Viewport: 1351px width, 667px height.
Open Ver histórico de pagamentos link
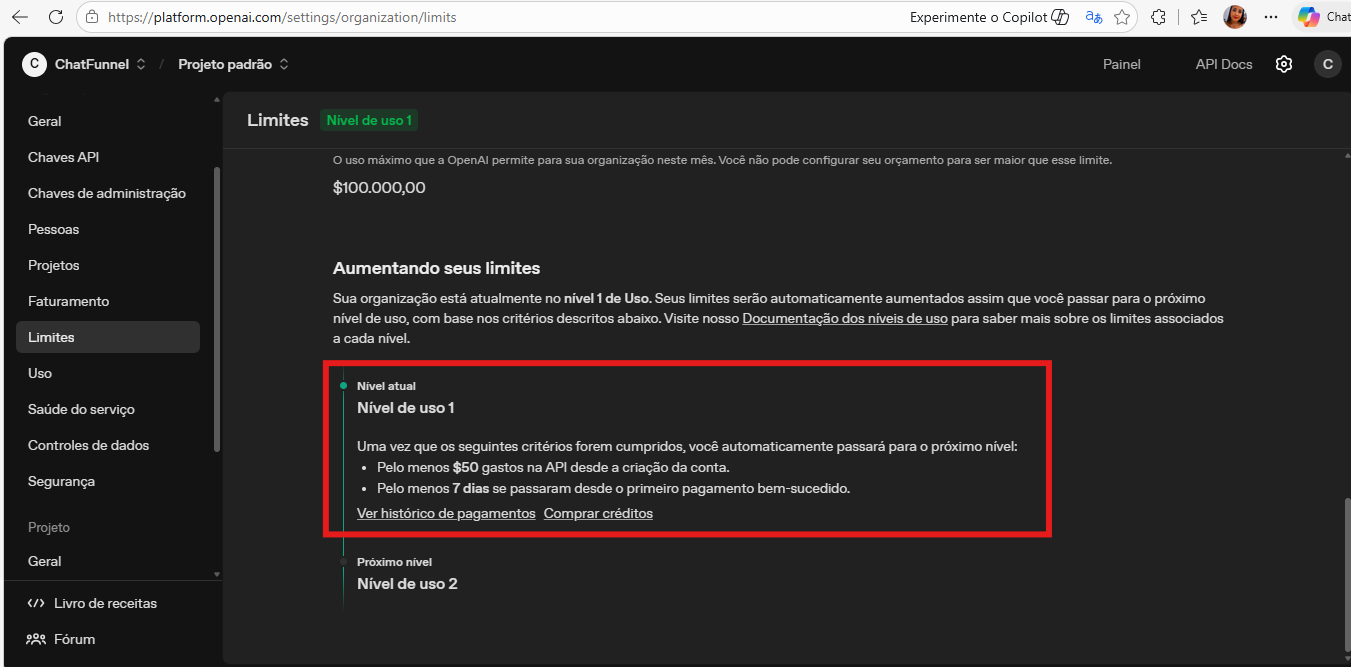[x=446, y=513]
